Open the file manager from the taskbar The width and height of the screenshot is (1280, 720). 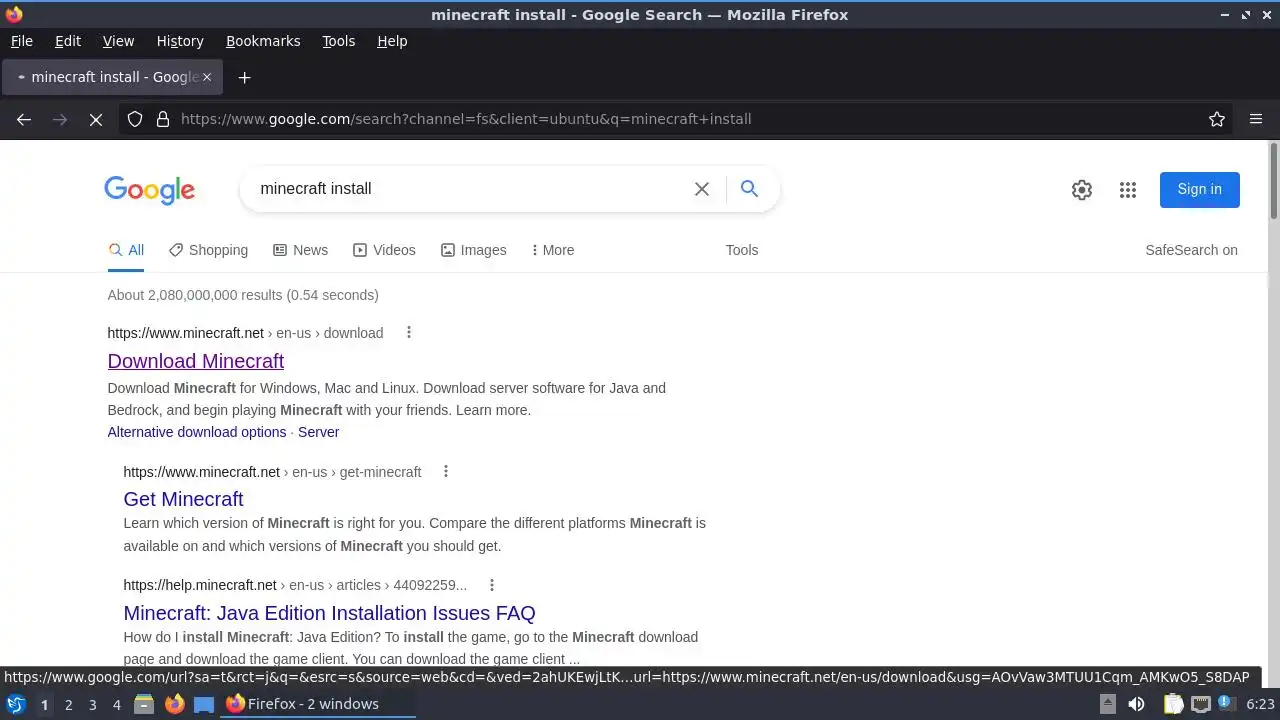tap(144, 704)
